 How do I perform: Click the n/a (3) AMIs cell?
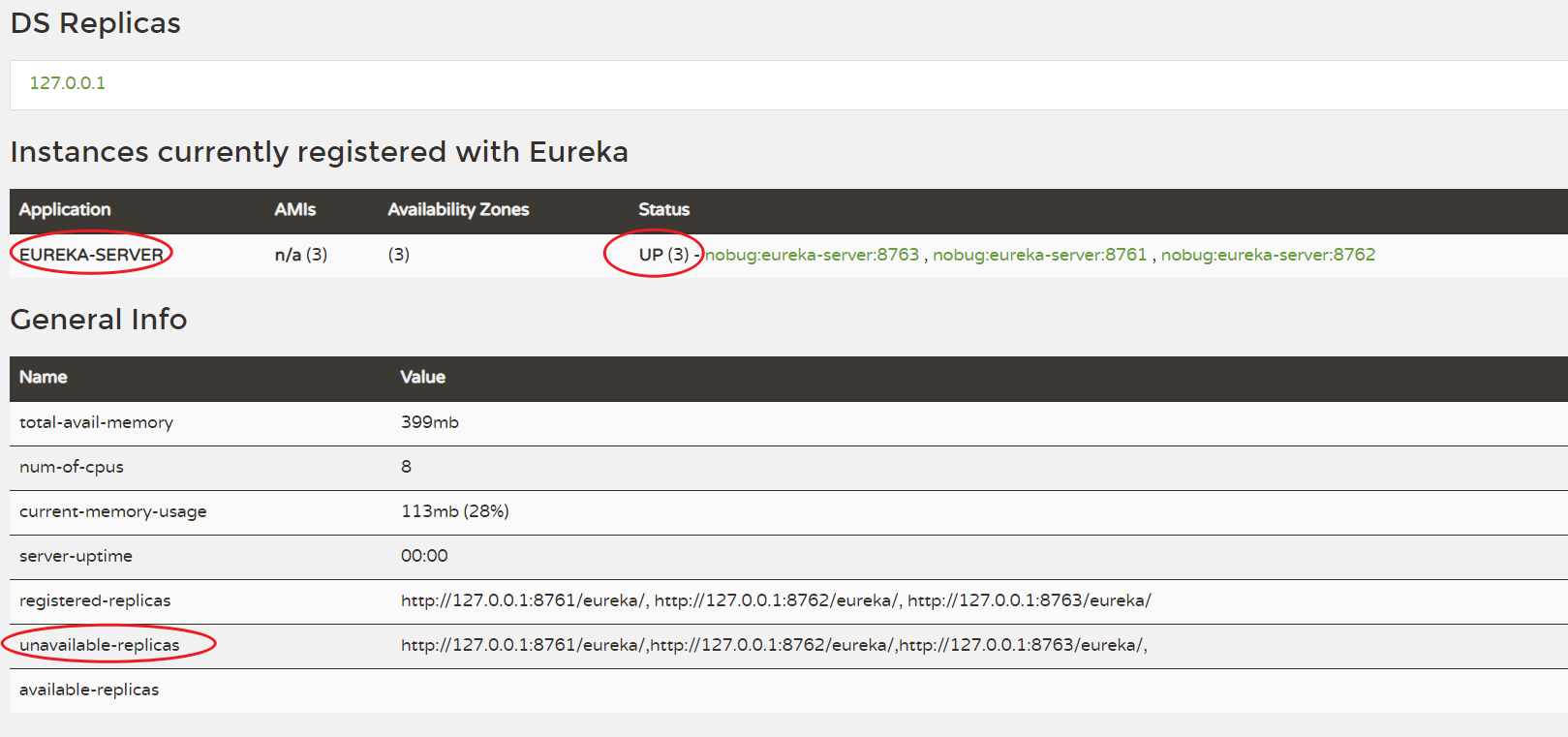[301, 255]
